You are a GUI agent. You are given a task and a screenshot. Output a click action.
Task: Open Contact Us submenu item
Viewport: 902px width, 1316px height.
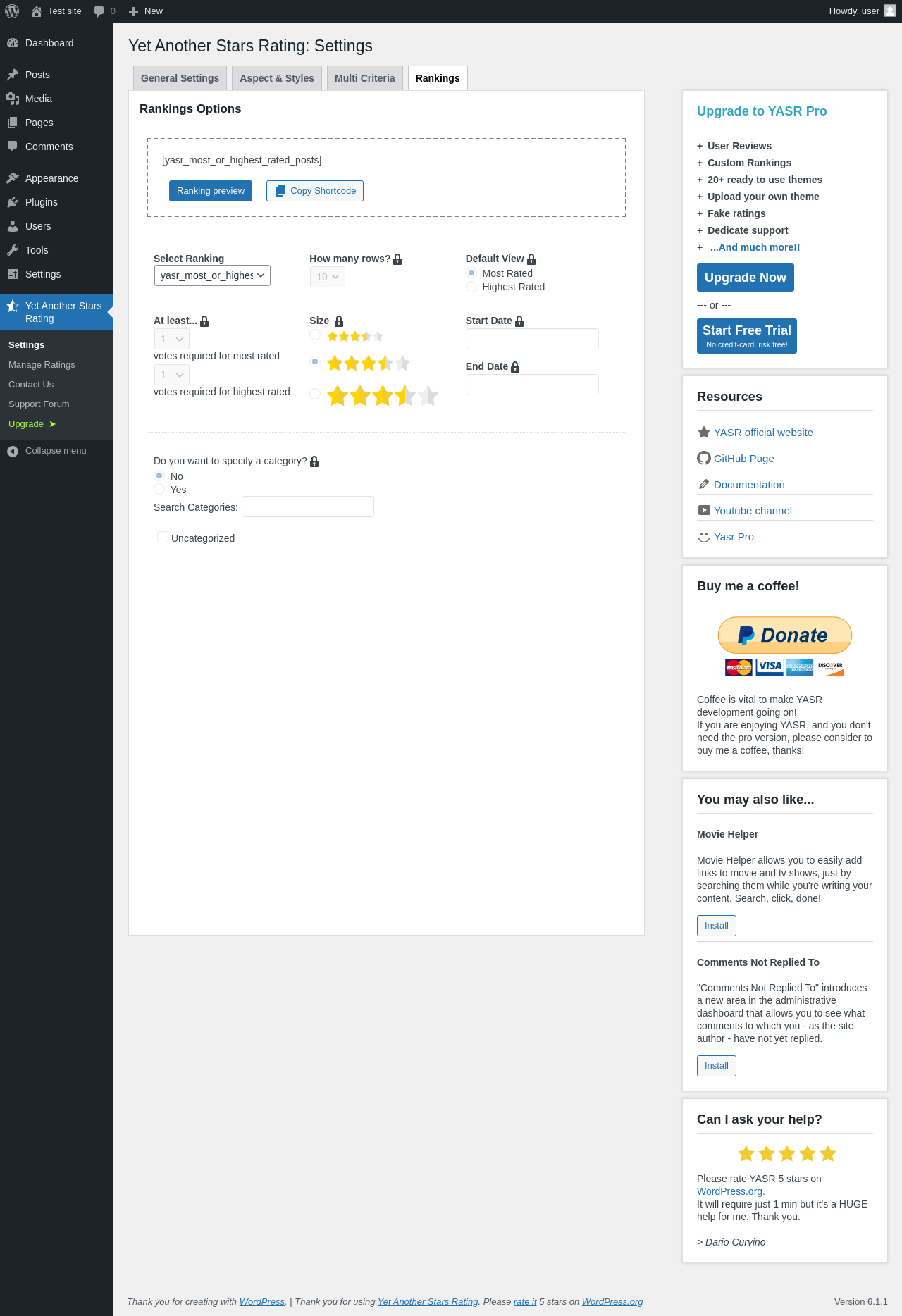click(31, 385)
